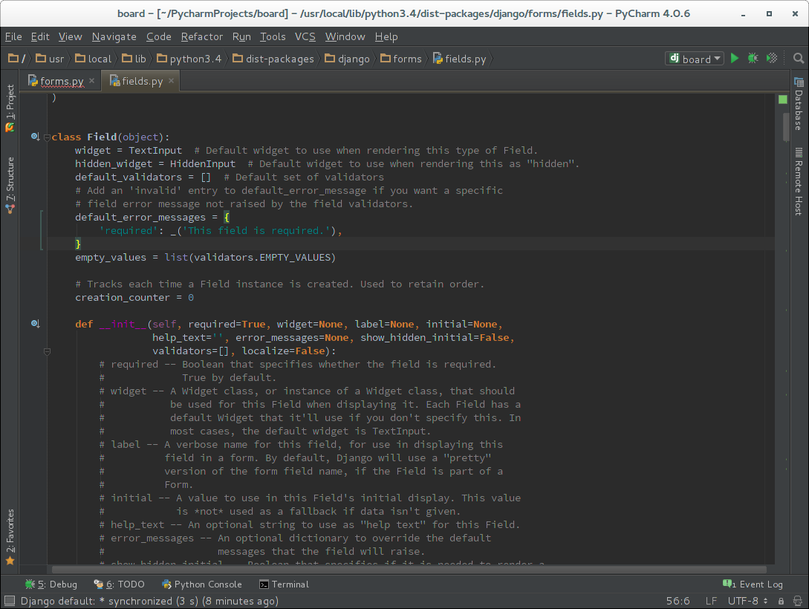
Task: Click the overridden marker beside class Field
Action: [x=35, y=137]
